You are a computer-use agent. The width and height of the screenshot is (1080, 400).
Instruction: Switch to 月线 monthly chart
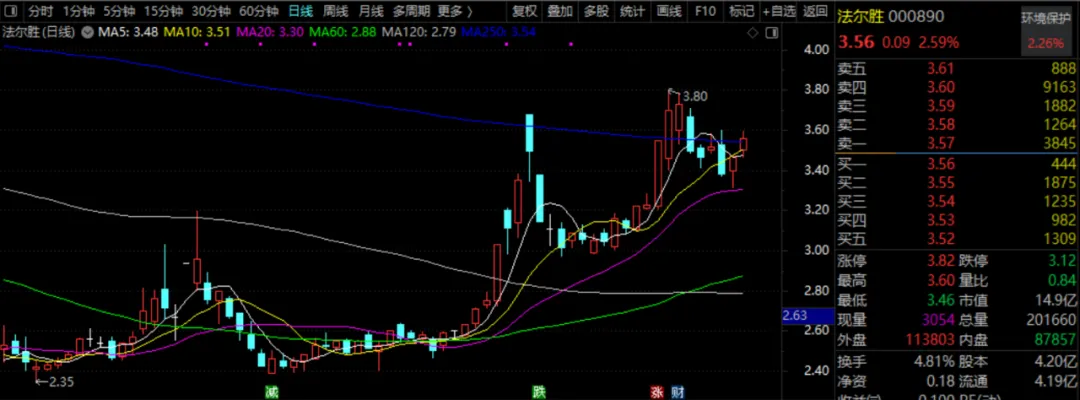click(371, 11)
